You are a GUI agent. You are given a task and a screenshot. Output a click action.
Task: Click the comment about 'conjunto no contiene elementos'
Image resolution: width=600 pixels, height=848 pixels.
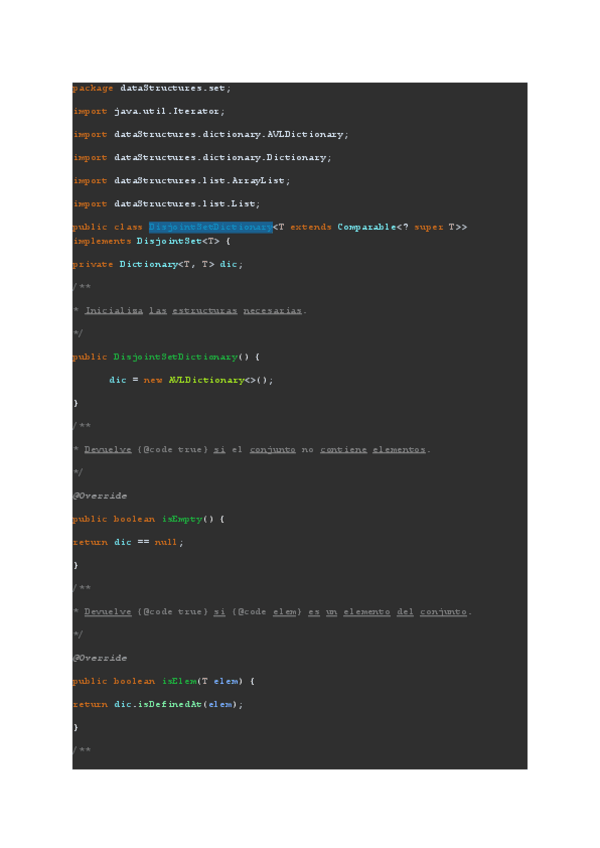[254, 449]
